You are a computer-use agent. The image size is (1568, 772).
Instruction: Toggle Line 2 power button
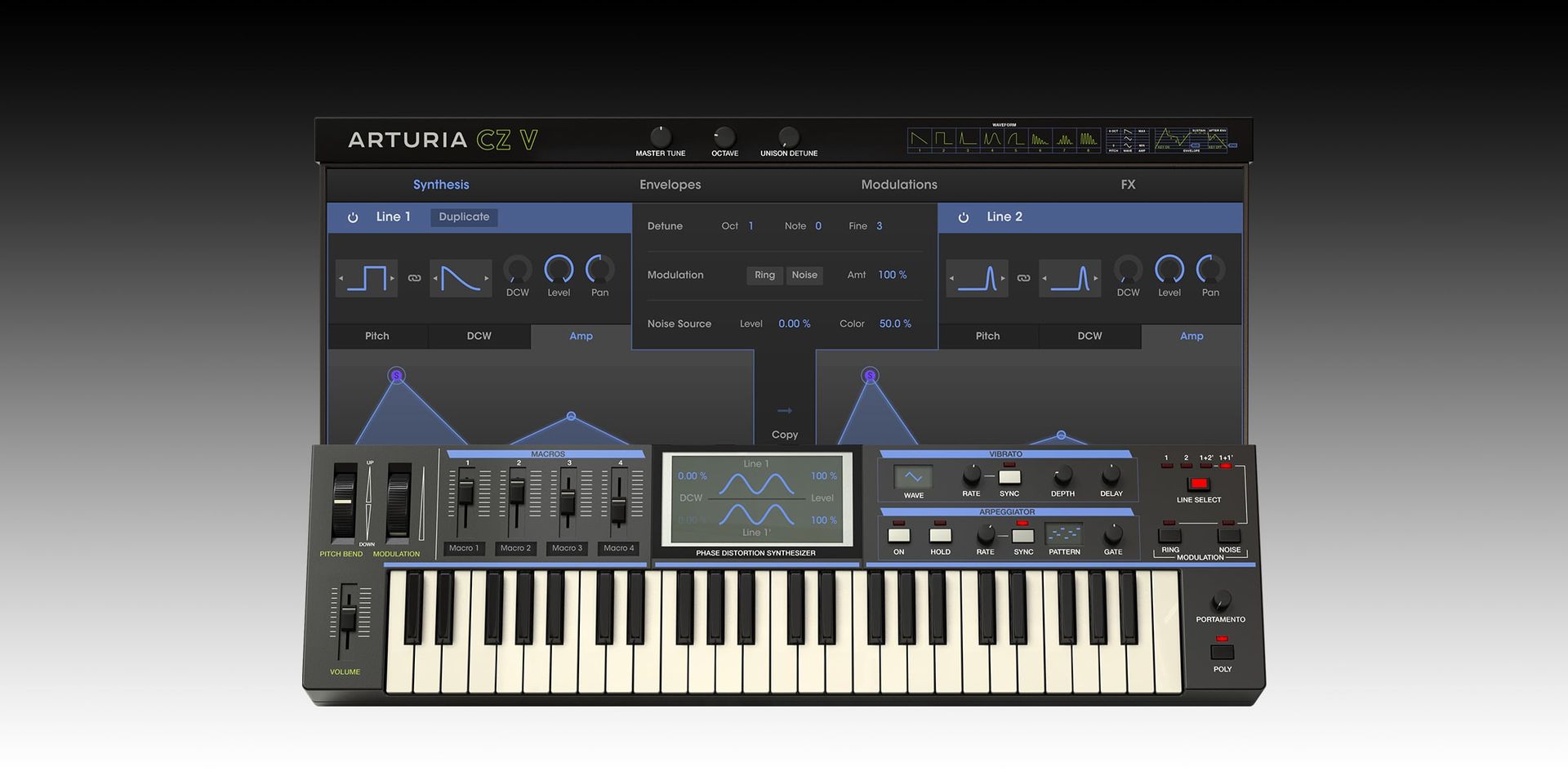coord(964,217)
